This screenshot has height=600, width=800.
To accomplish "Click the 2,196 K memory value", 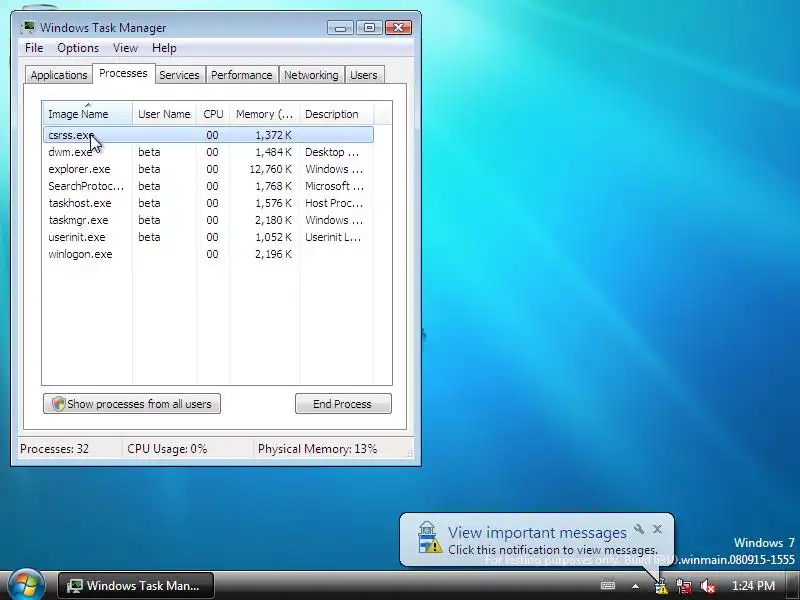I will pyautogui.click(x=273, y=254).
